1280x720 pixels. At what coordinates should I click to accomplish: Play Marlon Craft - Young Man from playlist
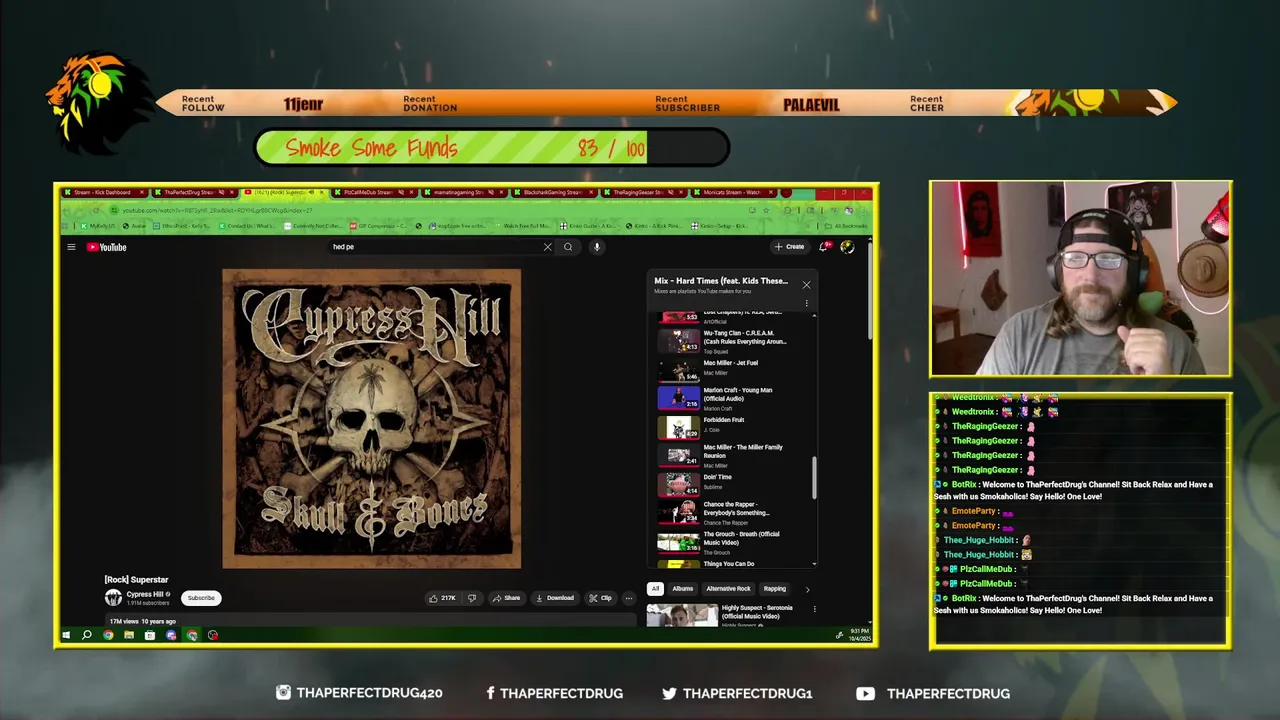[x=735, y=398]
